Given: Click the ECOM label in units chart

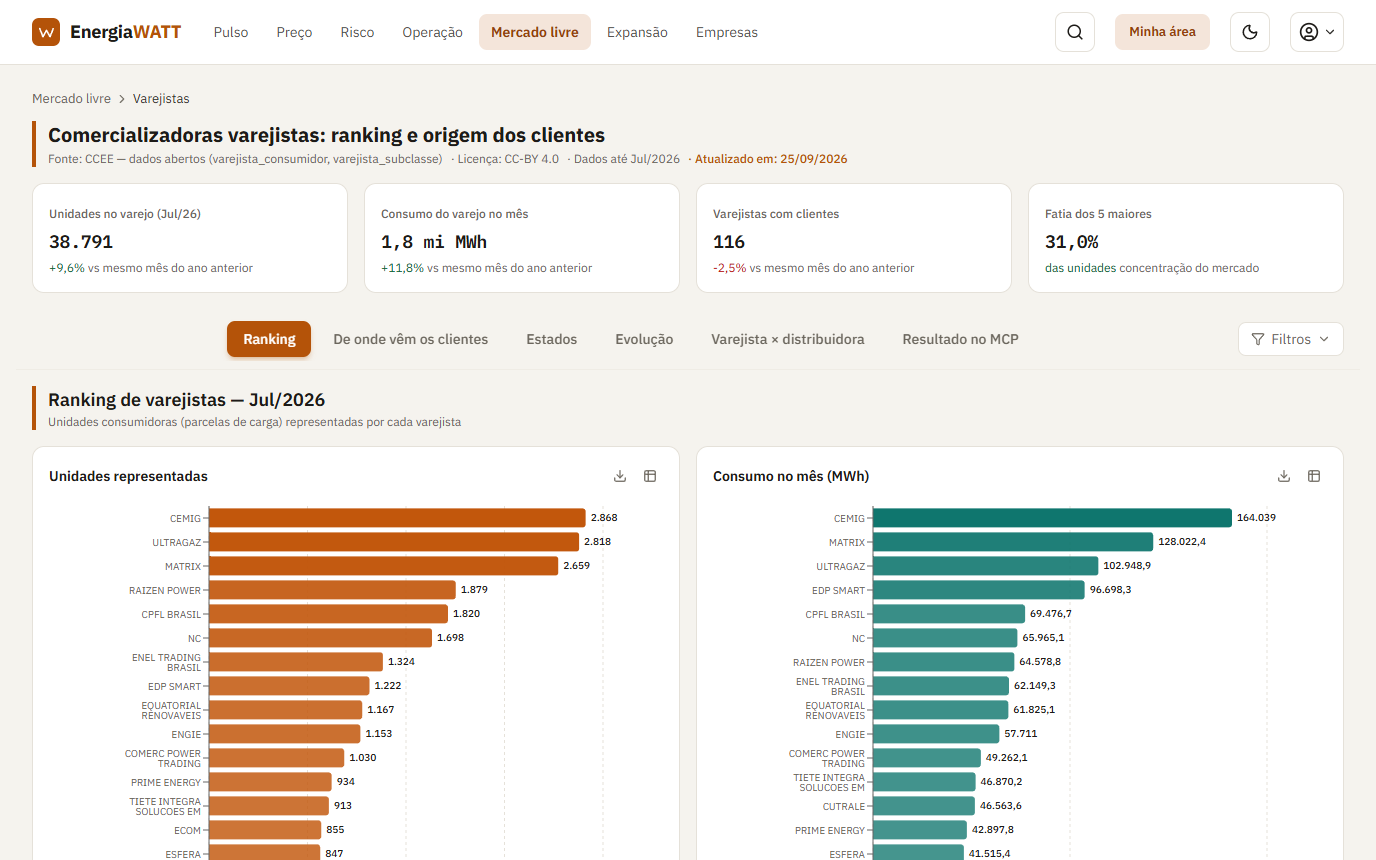Looking at the screenshot, I should tap(187, 830).
